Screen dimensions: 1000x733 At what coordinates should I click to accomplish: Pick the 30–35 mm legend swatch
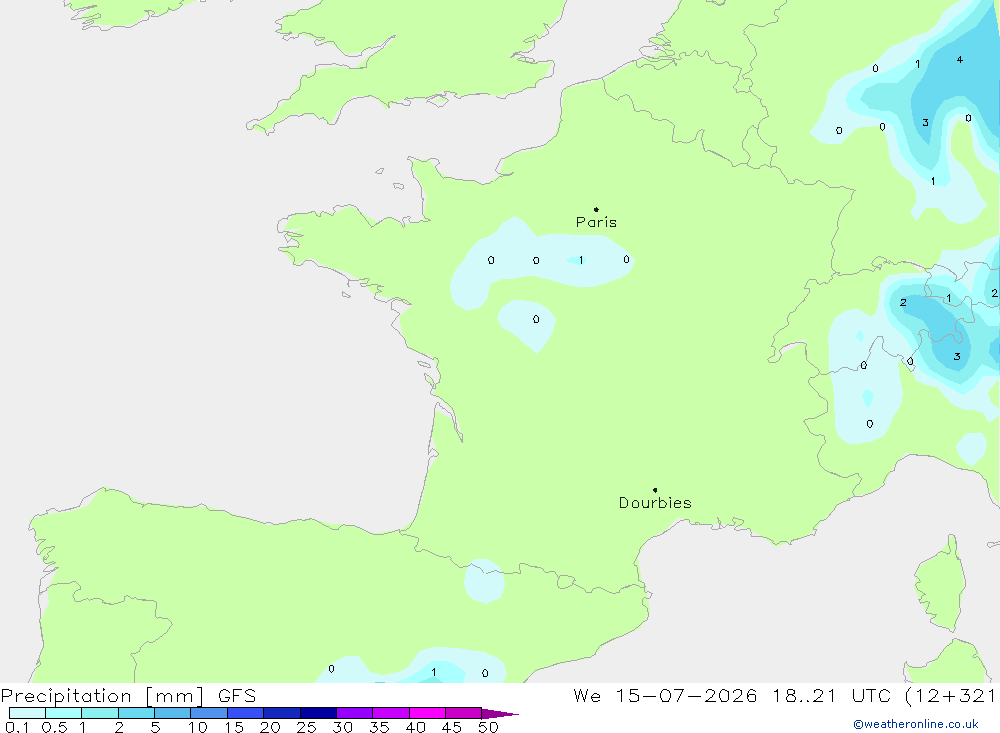coord(355,713)
